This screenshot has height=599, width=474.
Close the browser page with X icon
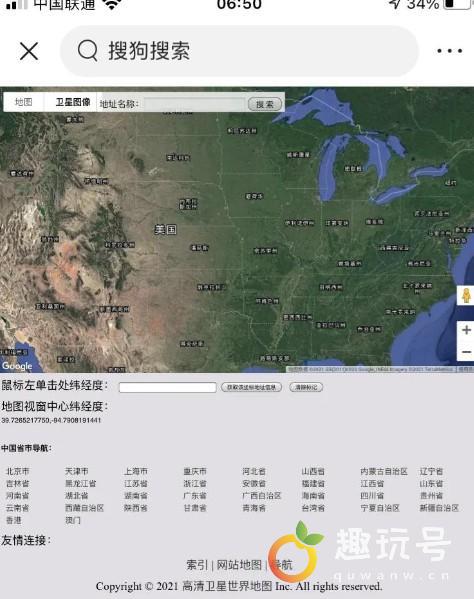tap(29, 51)
